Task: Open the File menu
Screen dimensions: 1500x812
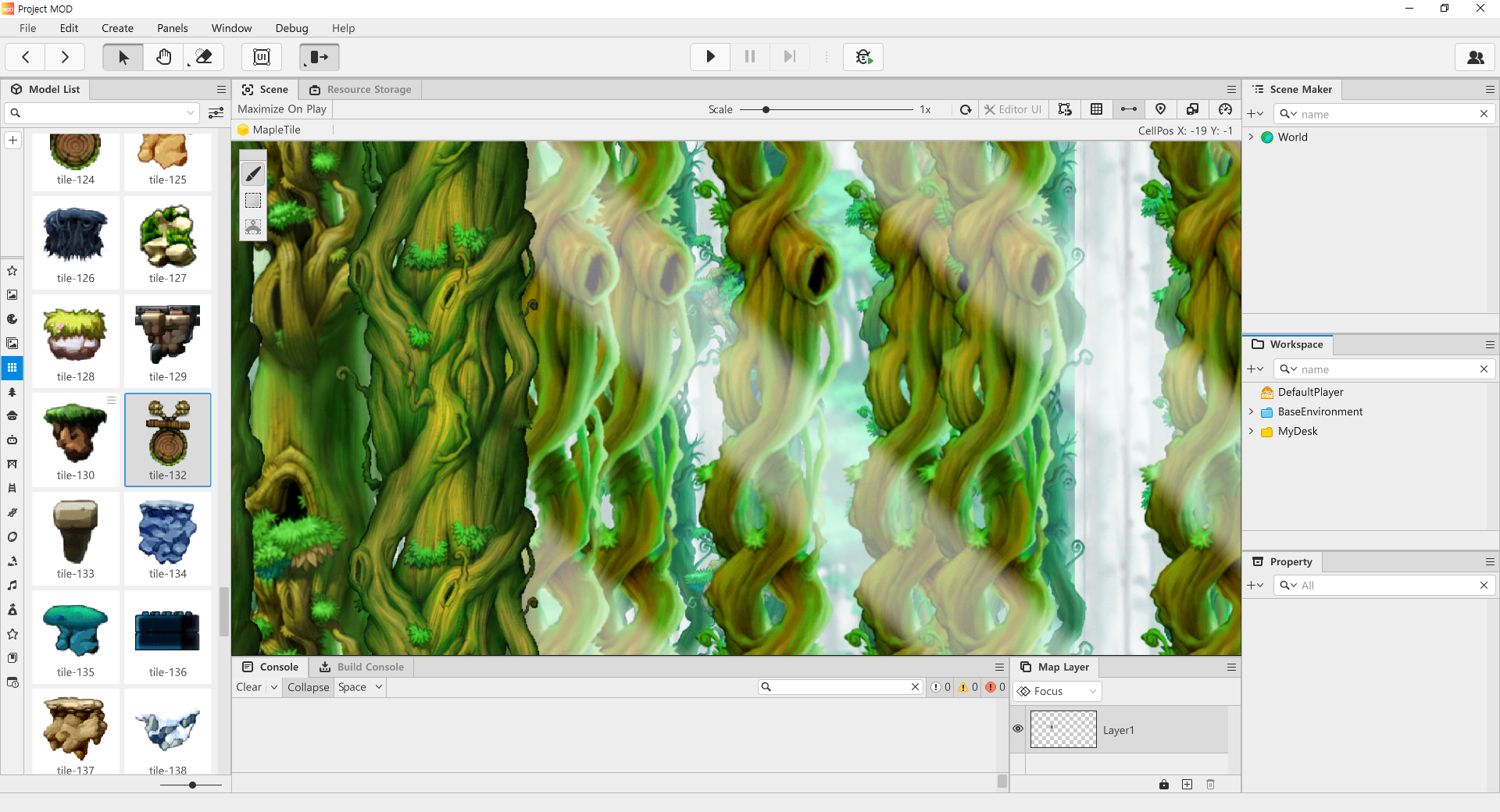Action: click(28, 28)
